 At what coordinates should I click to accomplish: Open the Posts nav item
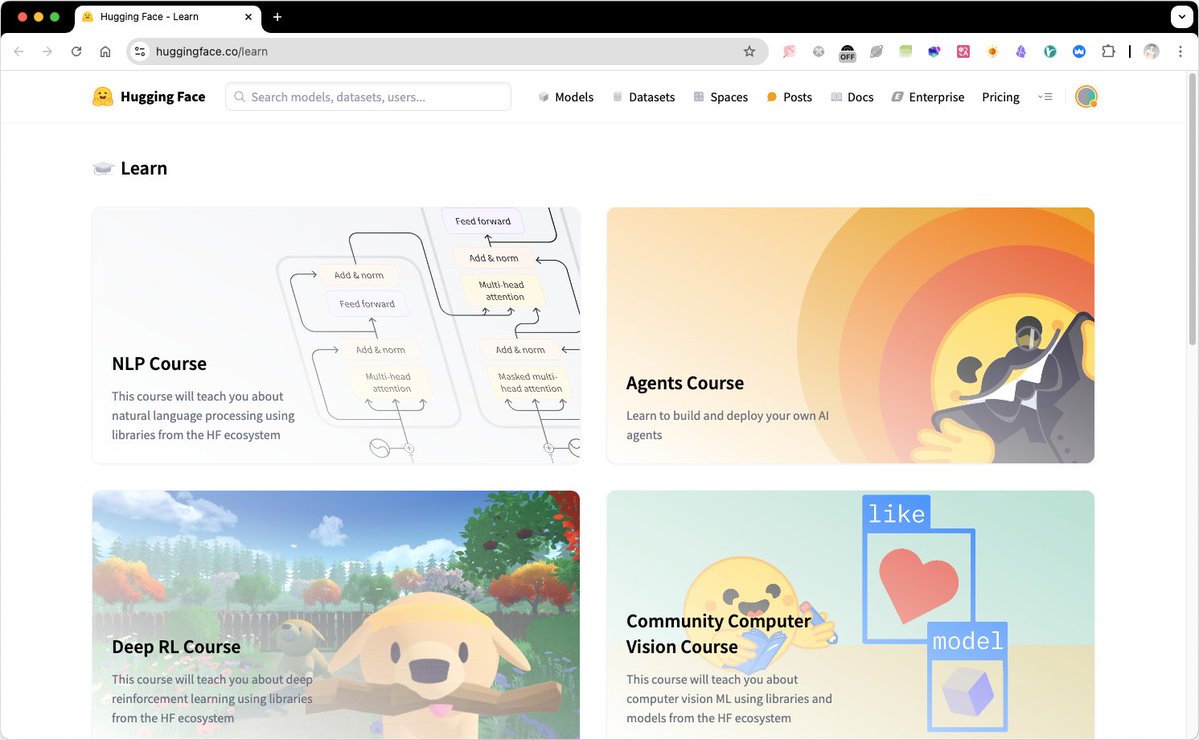coord(789,97)
